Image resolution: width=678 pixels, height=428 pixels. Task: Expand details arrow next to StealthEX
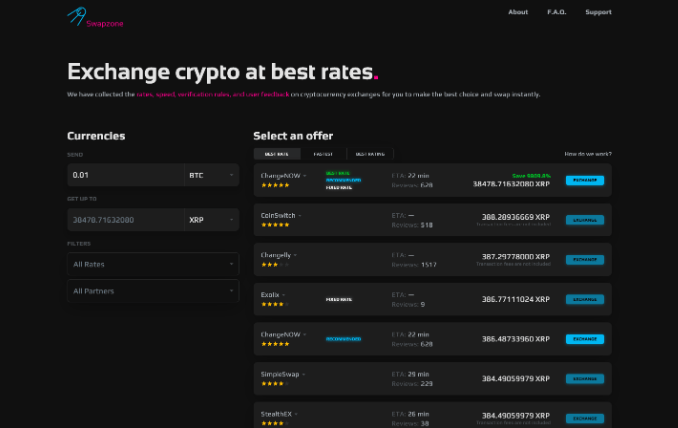point(296,414)
